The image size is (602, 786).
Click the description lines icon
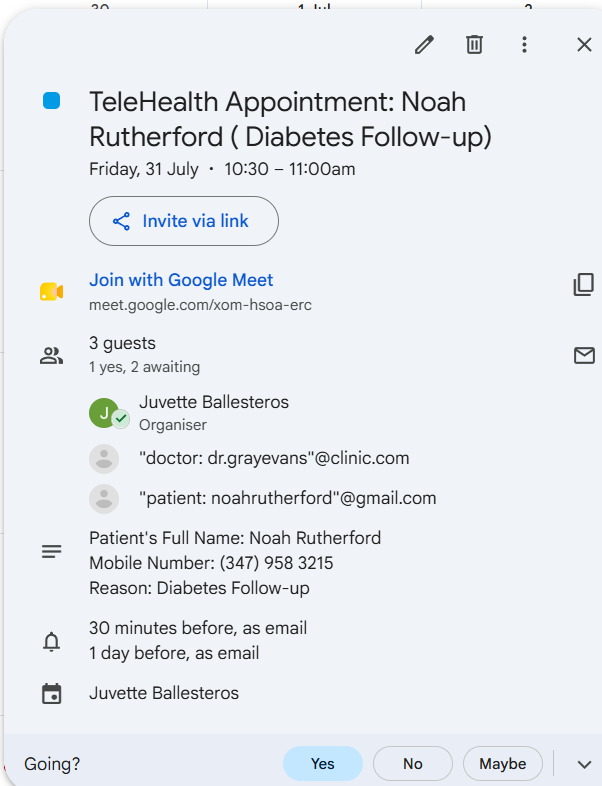51,551
